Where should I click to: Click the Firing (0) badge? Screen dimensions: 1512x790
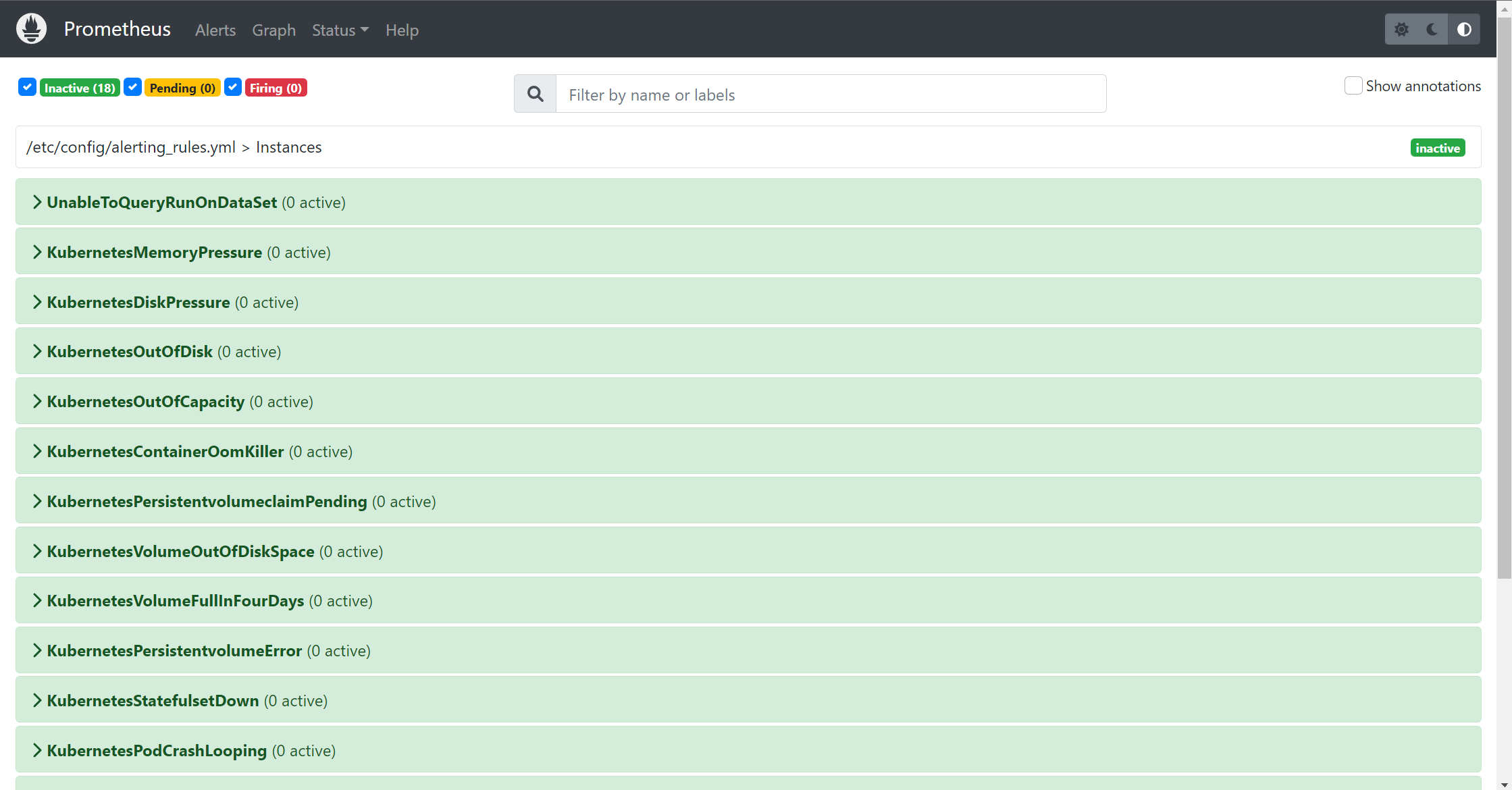coord(276,88)
